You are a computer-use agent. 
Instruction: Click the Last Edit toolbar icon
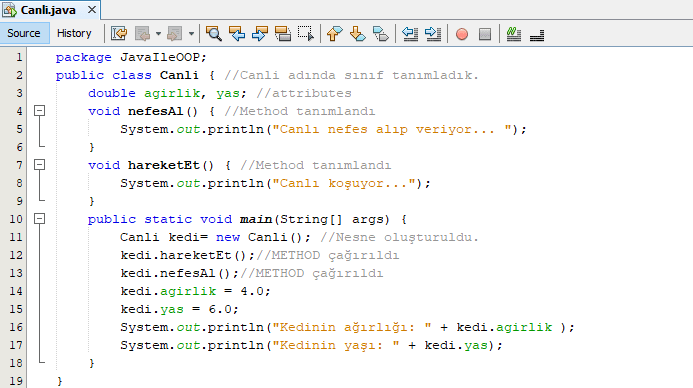coord(119,34)
